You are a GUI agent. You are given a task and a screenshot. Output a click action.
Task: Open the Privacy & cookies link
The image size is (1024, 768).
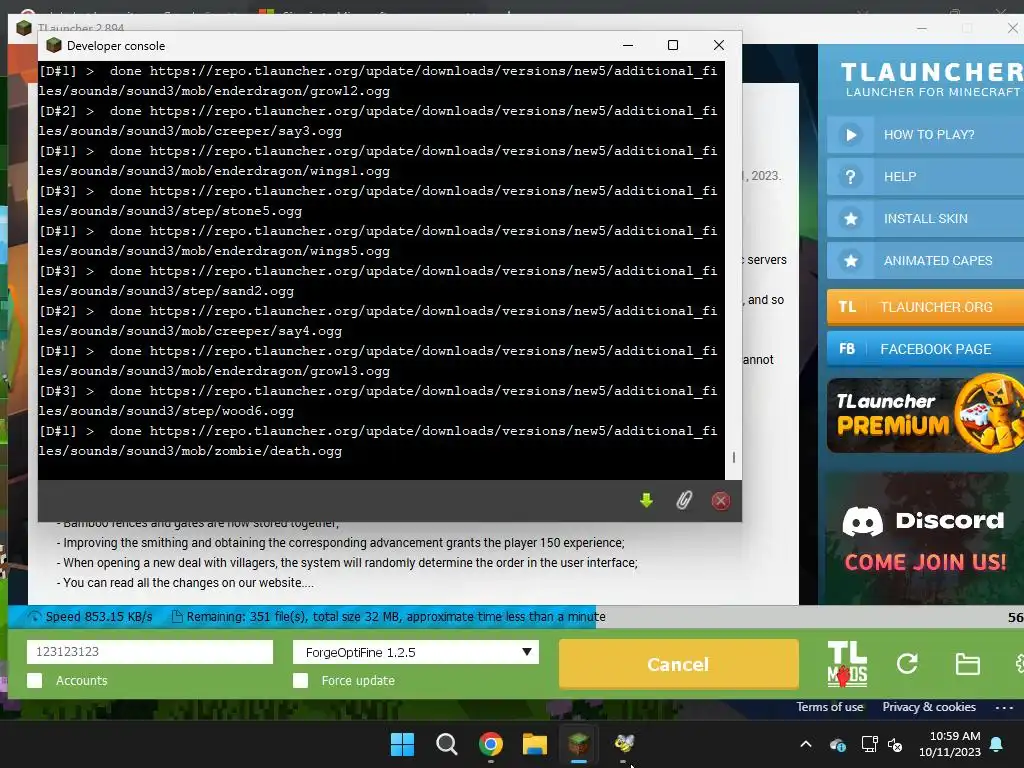click(929, 707)
